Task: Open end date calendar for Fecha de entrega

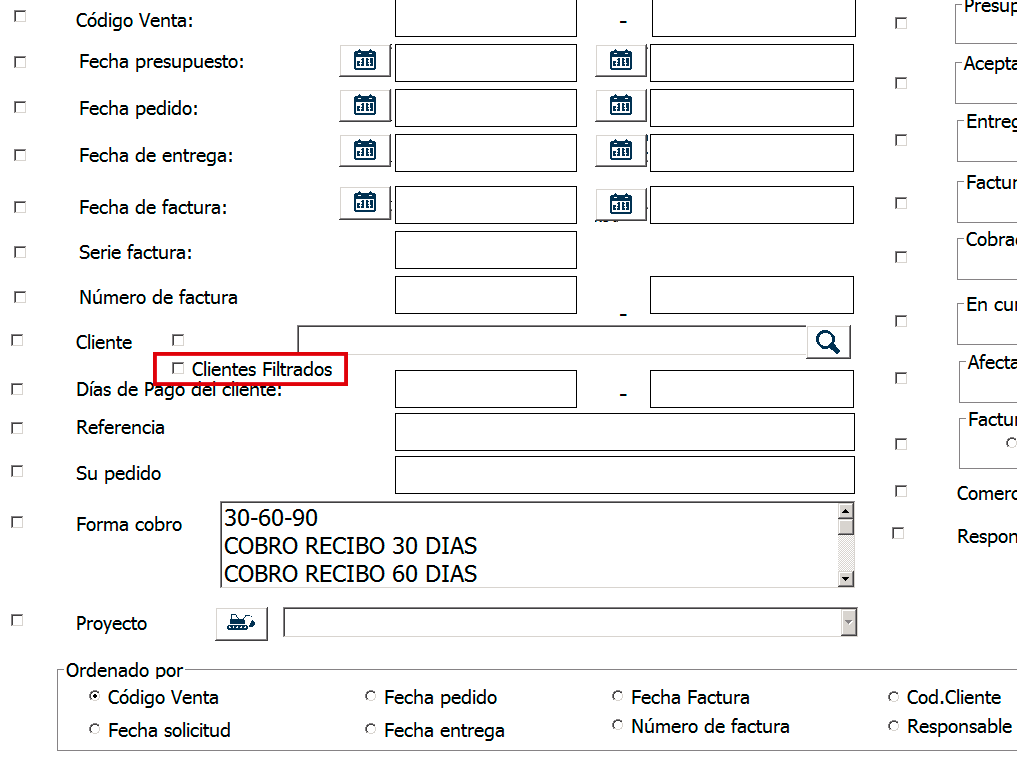Action: pyautogui.click(x=621, y=151)
